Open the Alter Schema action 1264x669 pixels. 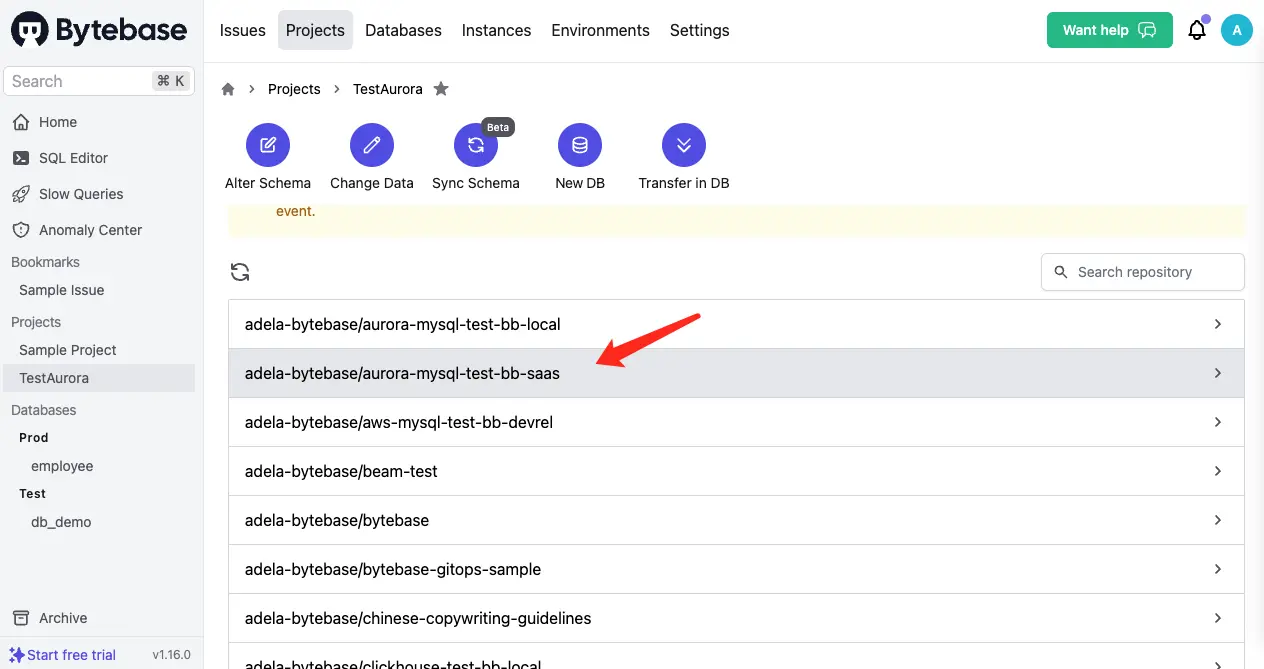(267, 156)
